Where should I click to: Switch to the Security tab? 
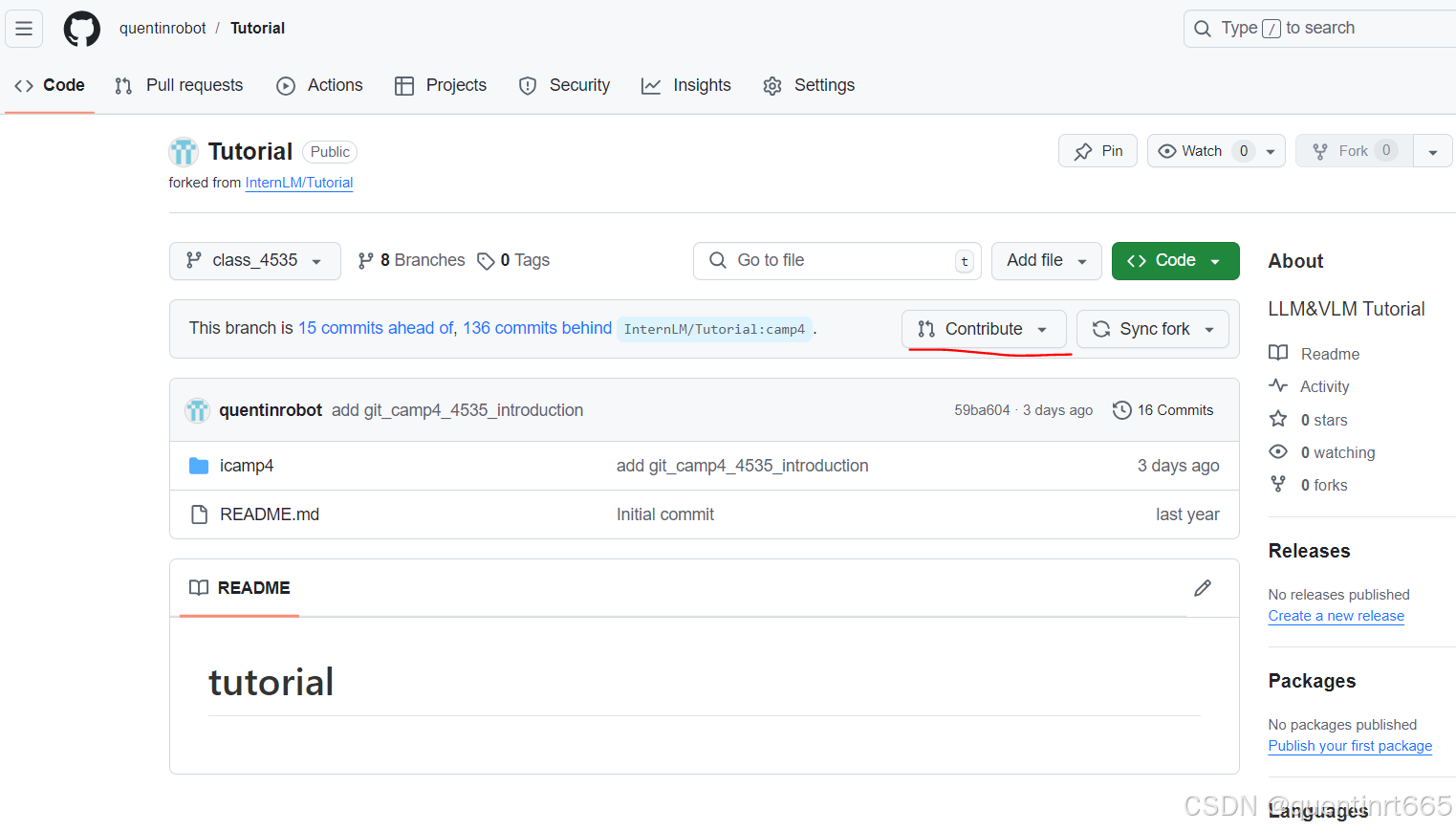click(x=564, y=85)
